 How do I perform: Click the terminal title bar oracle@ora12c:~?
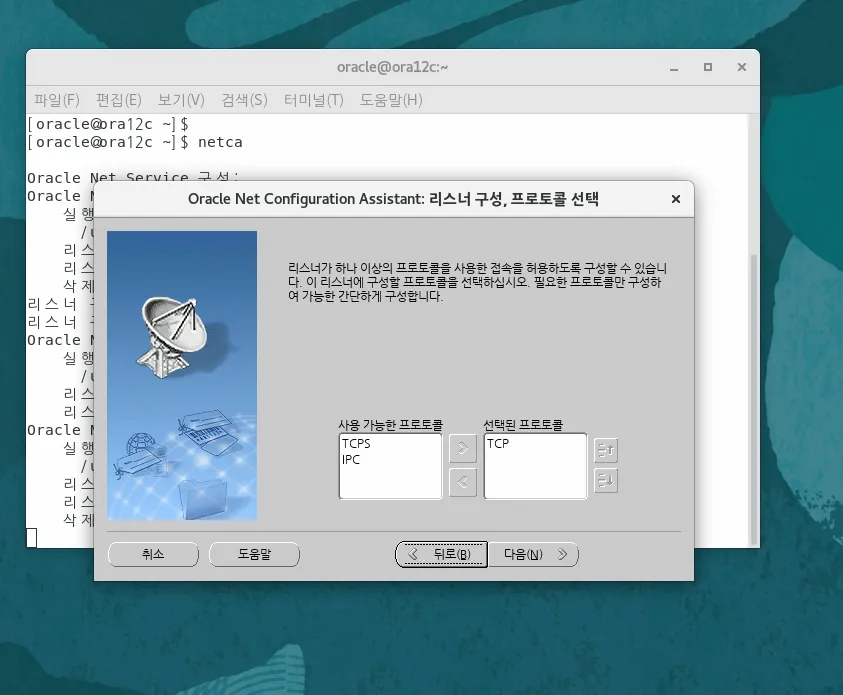pyautogui.click(x=392, y=67)
